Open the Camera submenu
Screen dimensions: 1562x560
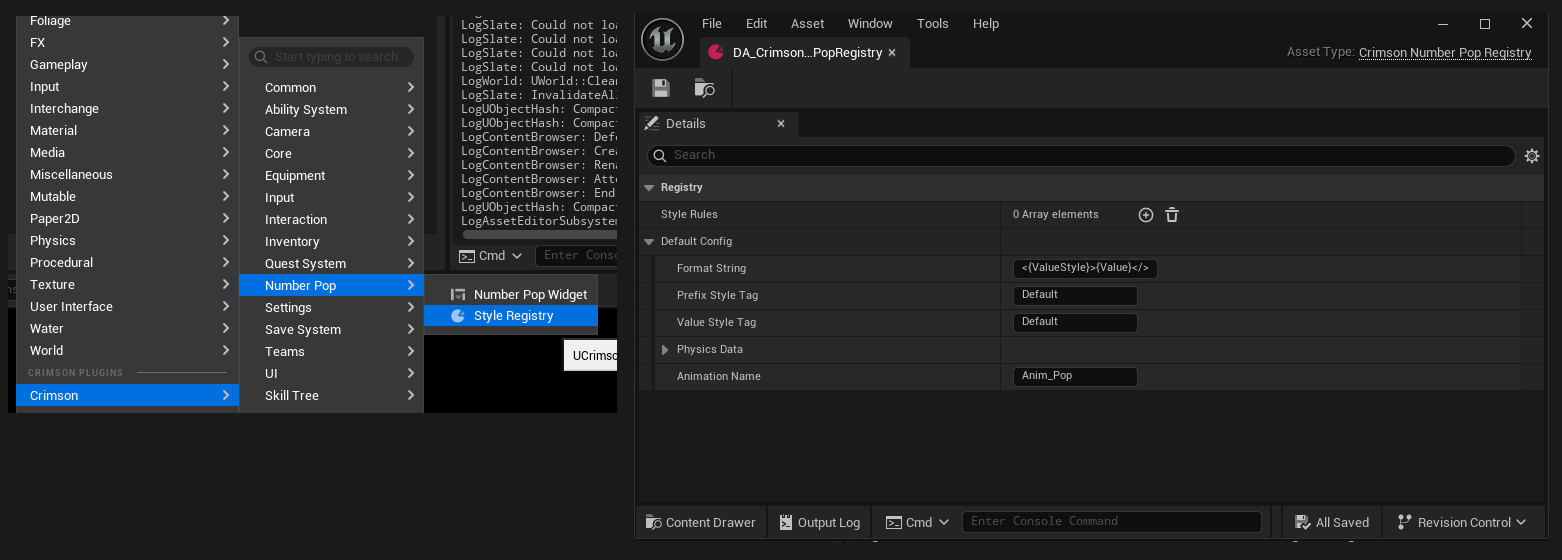pyautogui.click(x=331, y=132)
